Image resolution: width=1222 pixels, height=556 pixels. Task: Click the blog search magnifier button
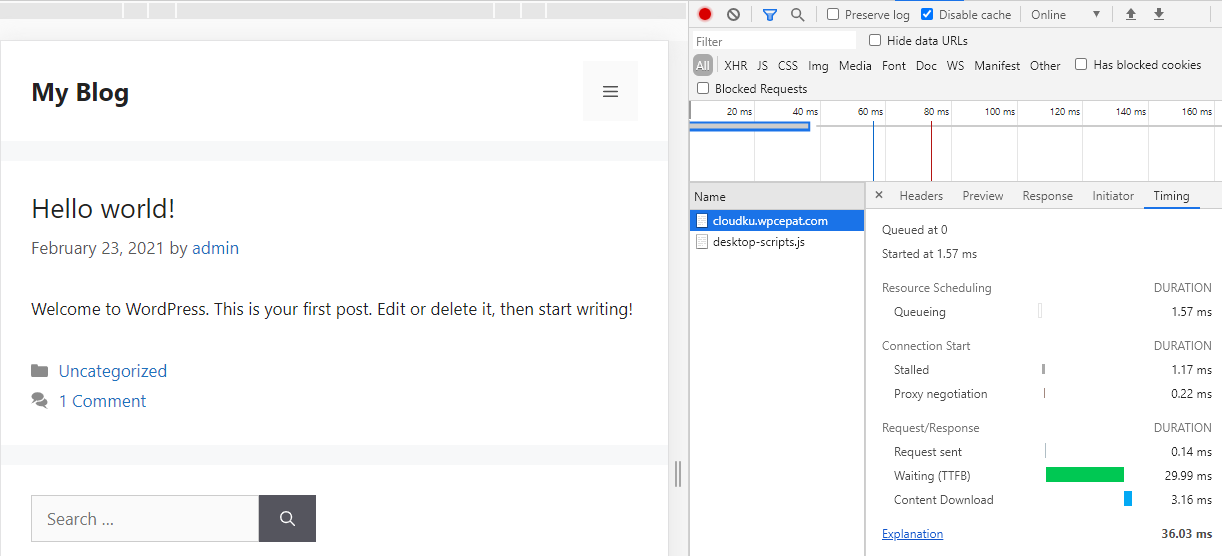(x=287, y=519)
